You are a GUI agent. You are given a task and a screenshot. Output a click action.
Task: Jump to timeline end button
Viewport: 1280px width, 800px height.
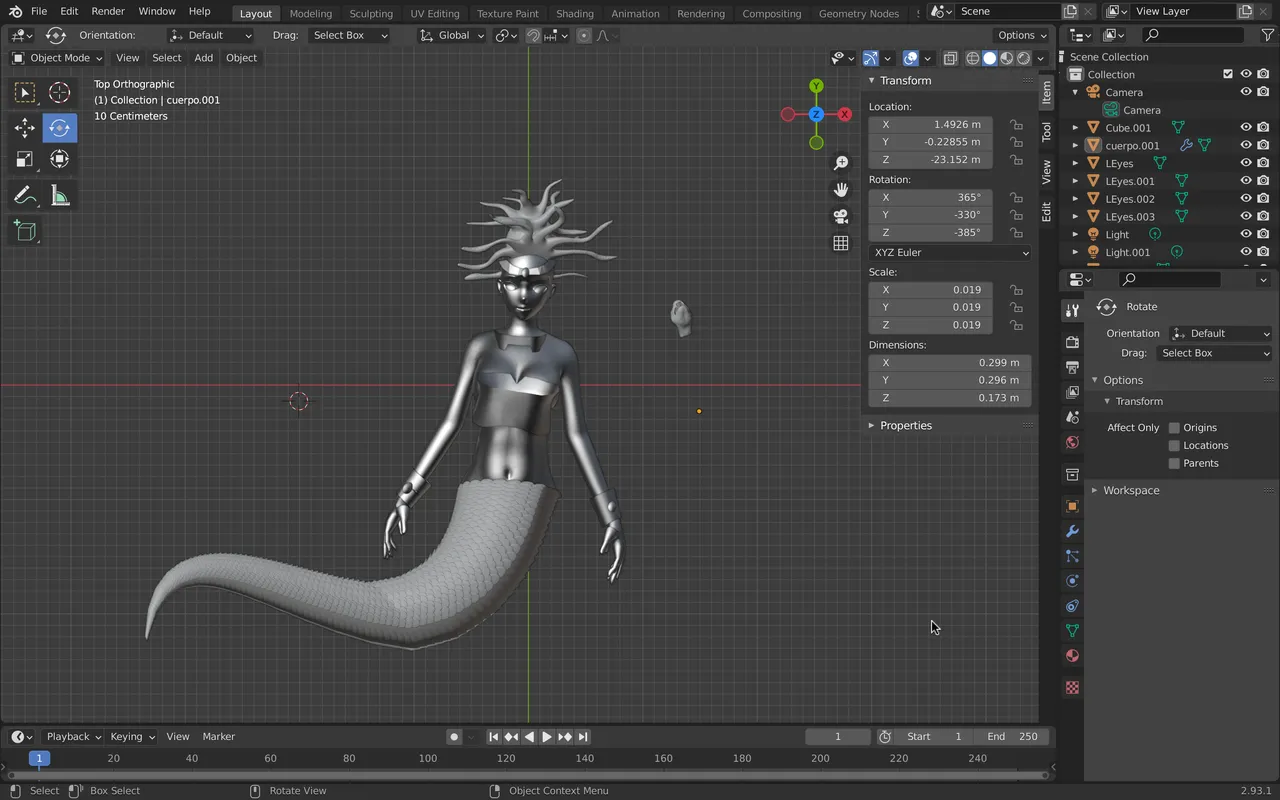[x=583, y=737]
